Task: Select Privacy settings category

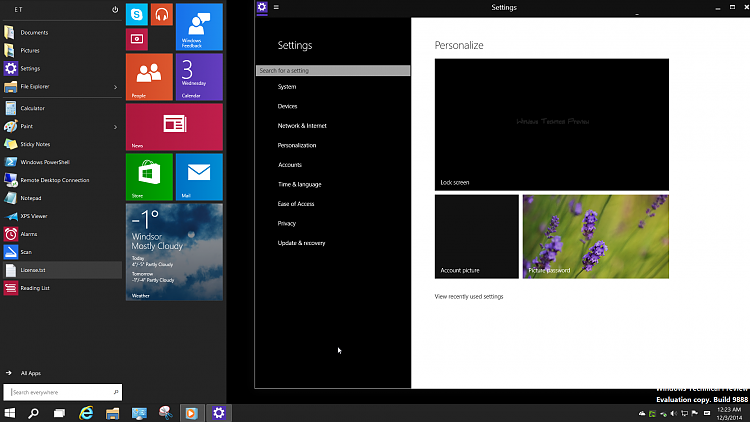Action: [287, 223]
